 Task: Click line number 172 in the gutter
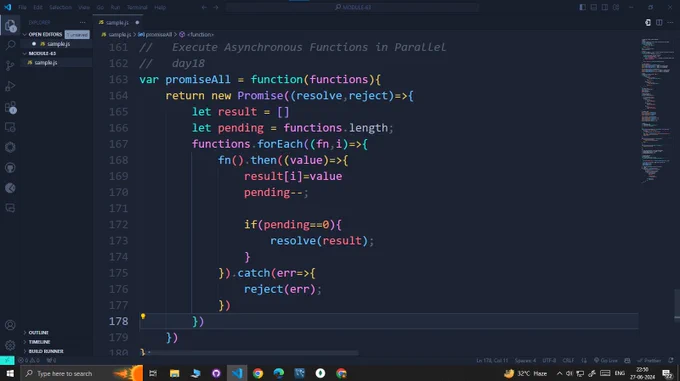[x=118, y=225]
